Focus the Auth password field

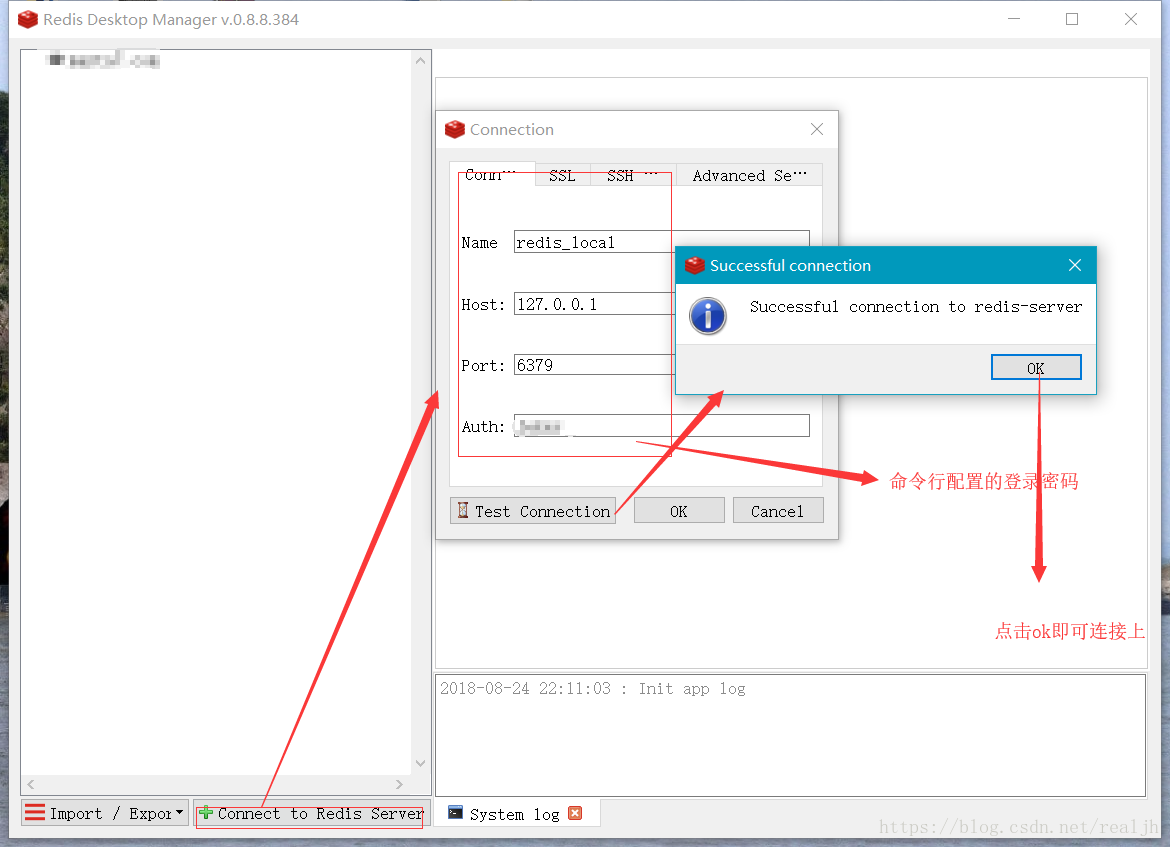pos(661,426)
